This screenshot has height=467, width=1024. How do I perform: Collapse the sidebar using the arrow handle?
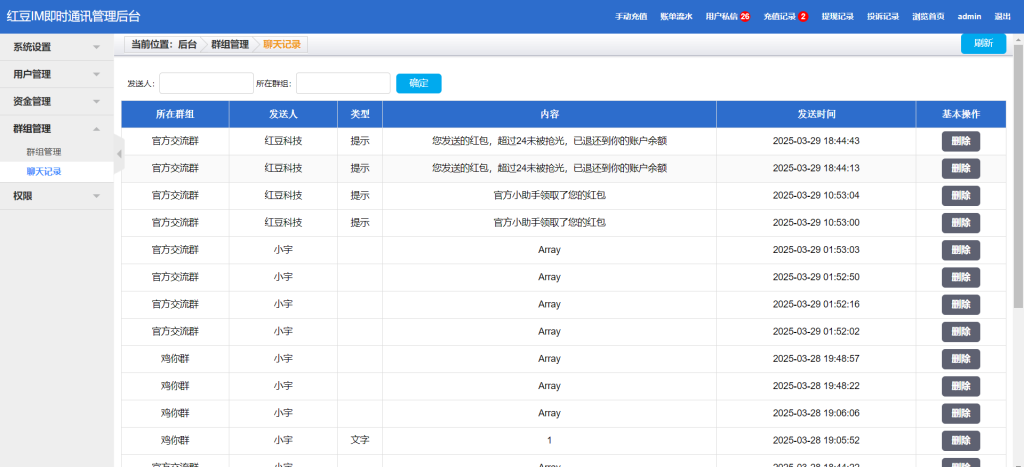tap(118, 154)
